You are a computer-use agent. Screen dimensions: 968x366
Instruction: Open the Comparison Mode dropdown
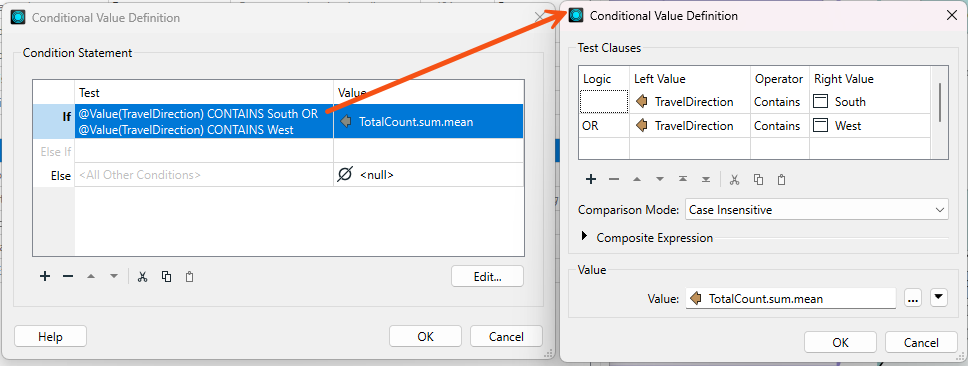coord(817,210)
